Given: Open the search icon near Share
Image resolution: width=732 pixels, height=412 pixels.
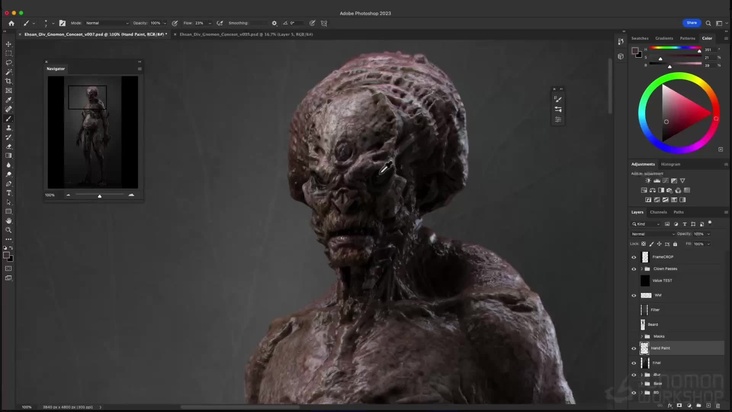Looking at the screenshot, I should [x=708, y=23].
